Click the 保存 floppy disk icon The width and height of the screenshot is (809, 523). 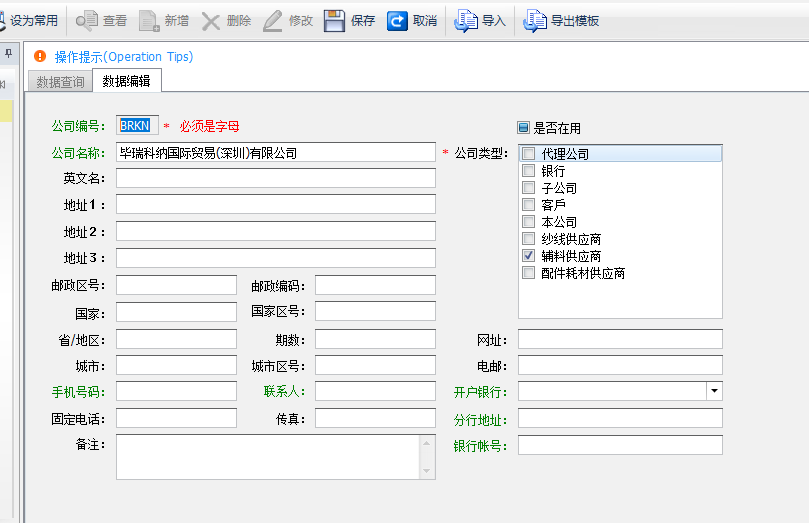334,21
